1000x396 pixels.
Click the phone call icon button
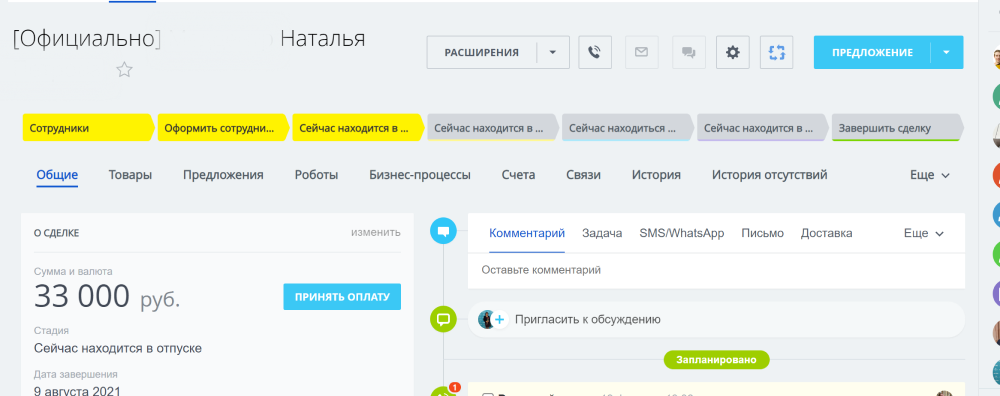coord(594,52)
